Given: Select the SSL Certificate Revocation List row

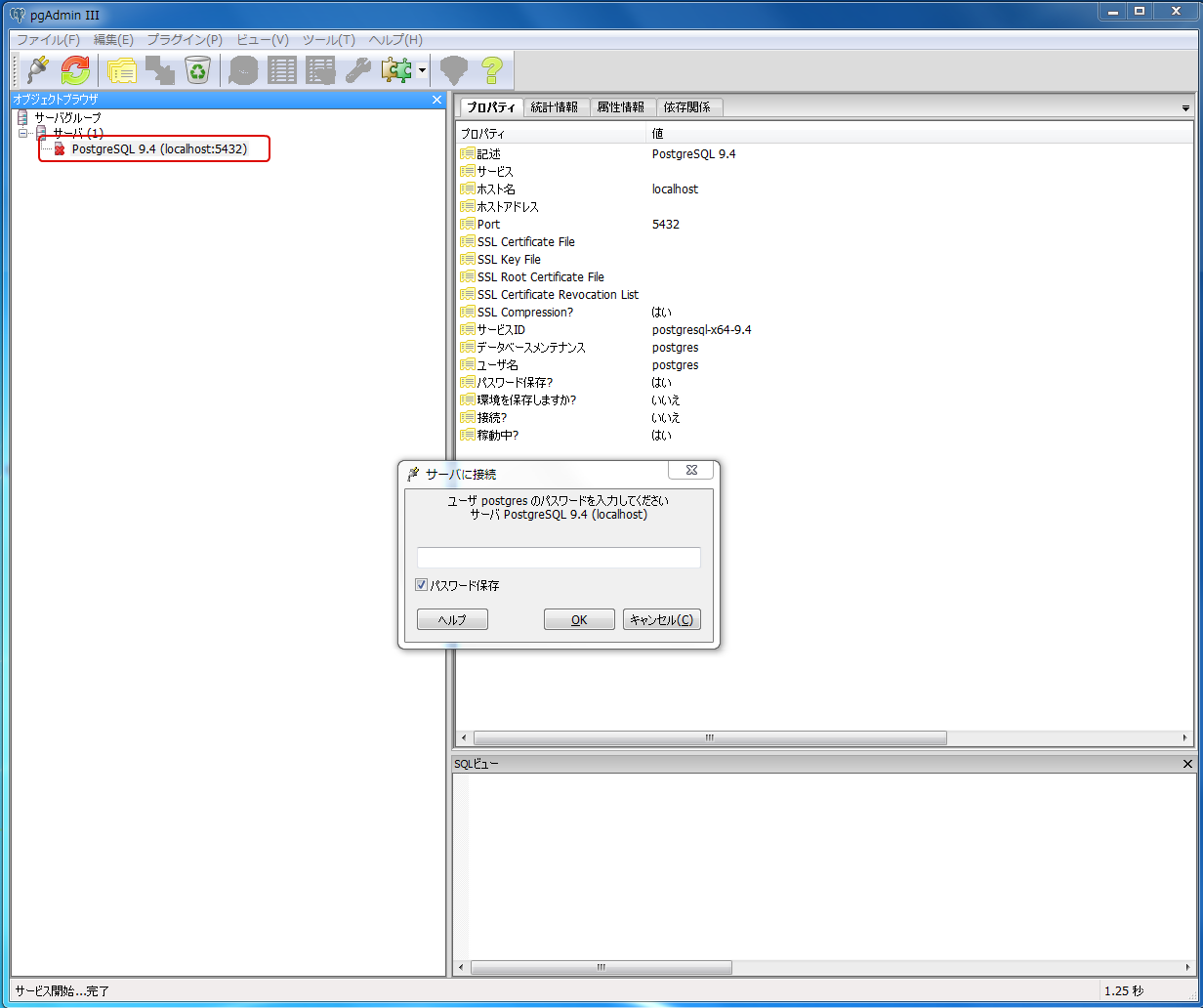Looking at the screenshot, I should pyautogui.click(x=824, y=295).
